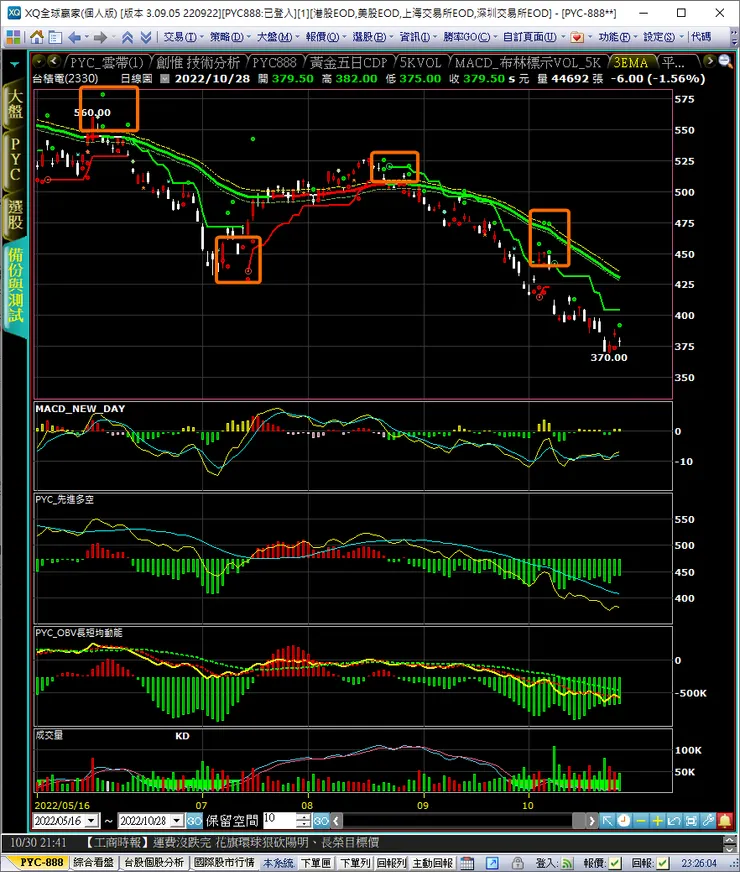Screen dimensions: 740x872
Task: Open the end date 2022/10/28 dropdown
Action: pos(177,820)
